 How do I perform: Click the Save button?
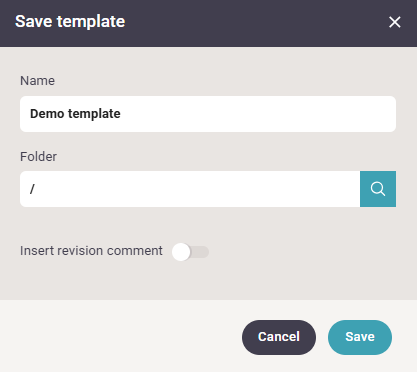click(x=360, y=337)
